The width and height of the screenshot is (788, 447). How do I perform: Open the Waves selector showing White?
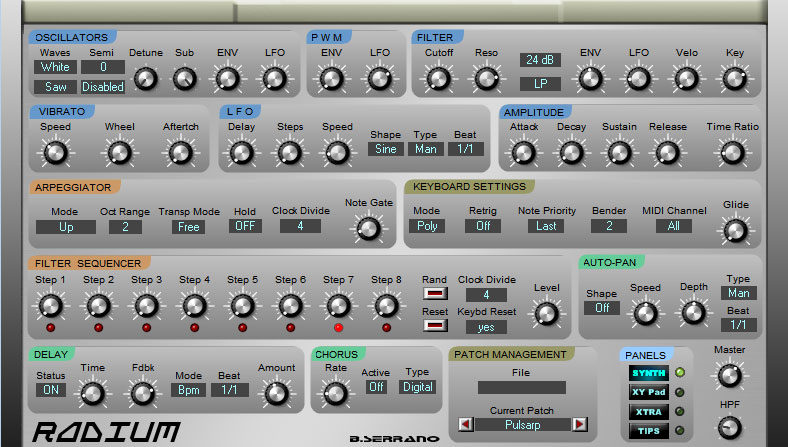click(54, 67)
